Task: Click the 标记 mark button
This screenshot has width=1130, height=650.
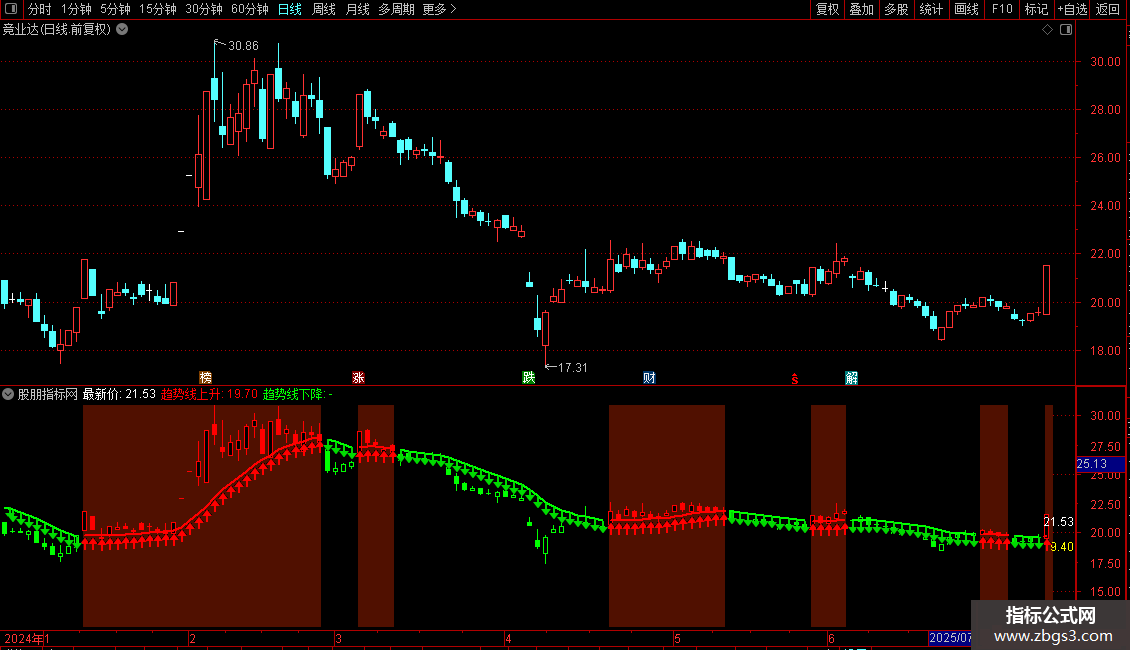Action: pos(1036,9)
